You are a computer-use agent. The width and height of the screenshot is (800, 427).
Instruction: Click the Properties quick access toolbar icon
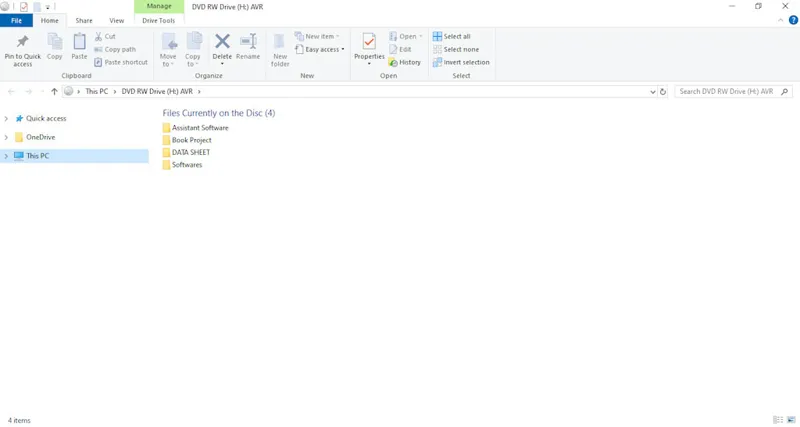[x=23, y=7]
